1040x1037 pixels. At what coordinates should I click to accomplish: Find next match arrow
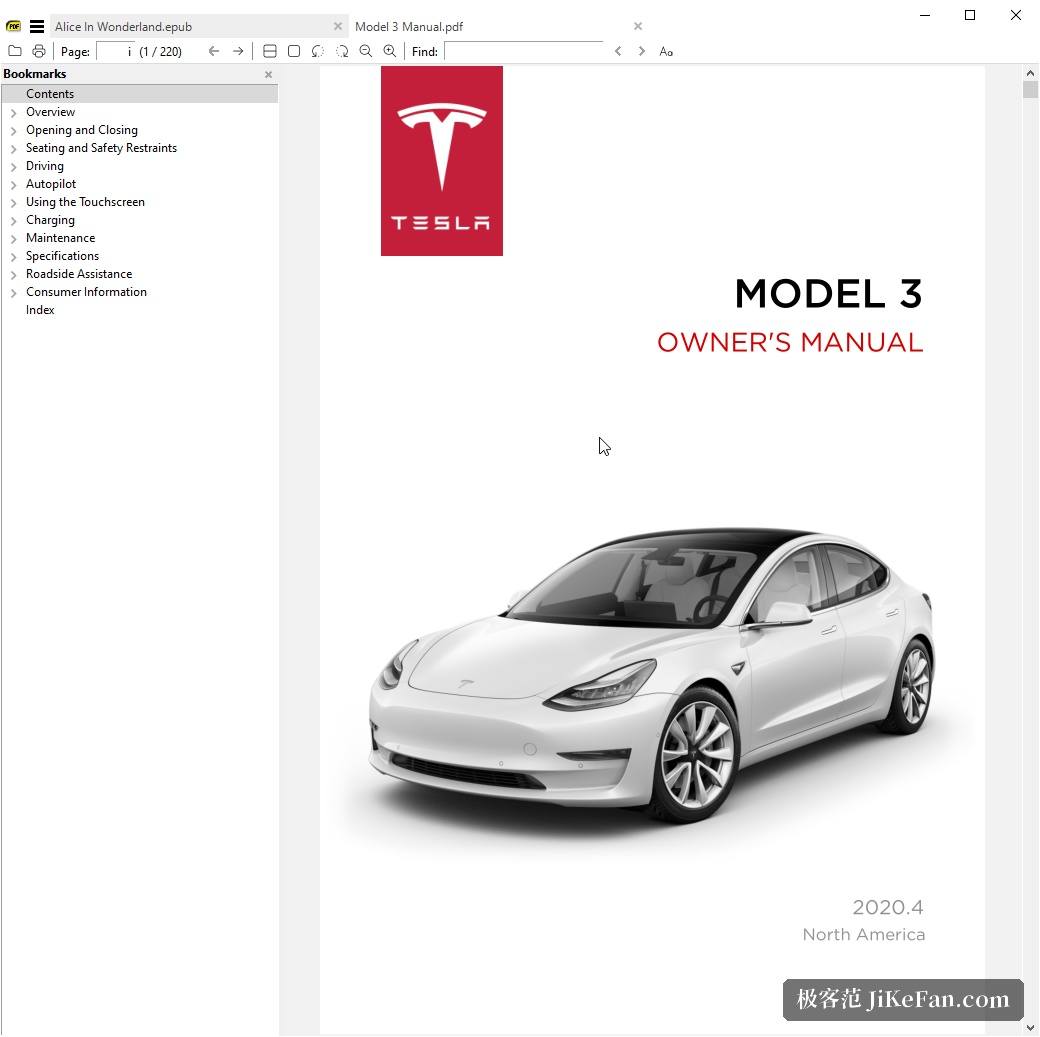pos(641,51)
